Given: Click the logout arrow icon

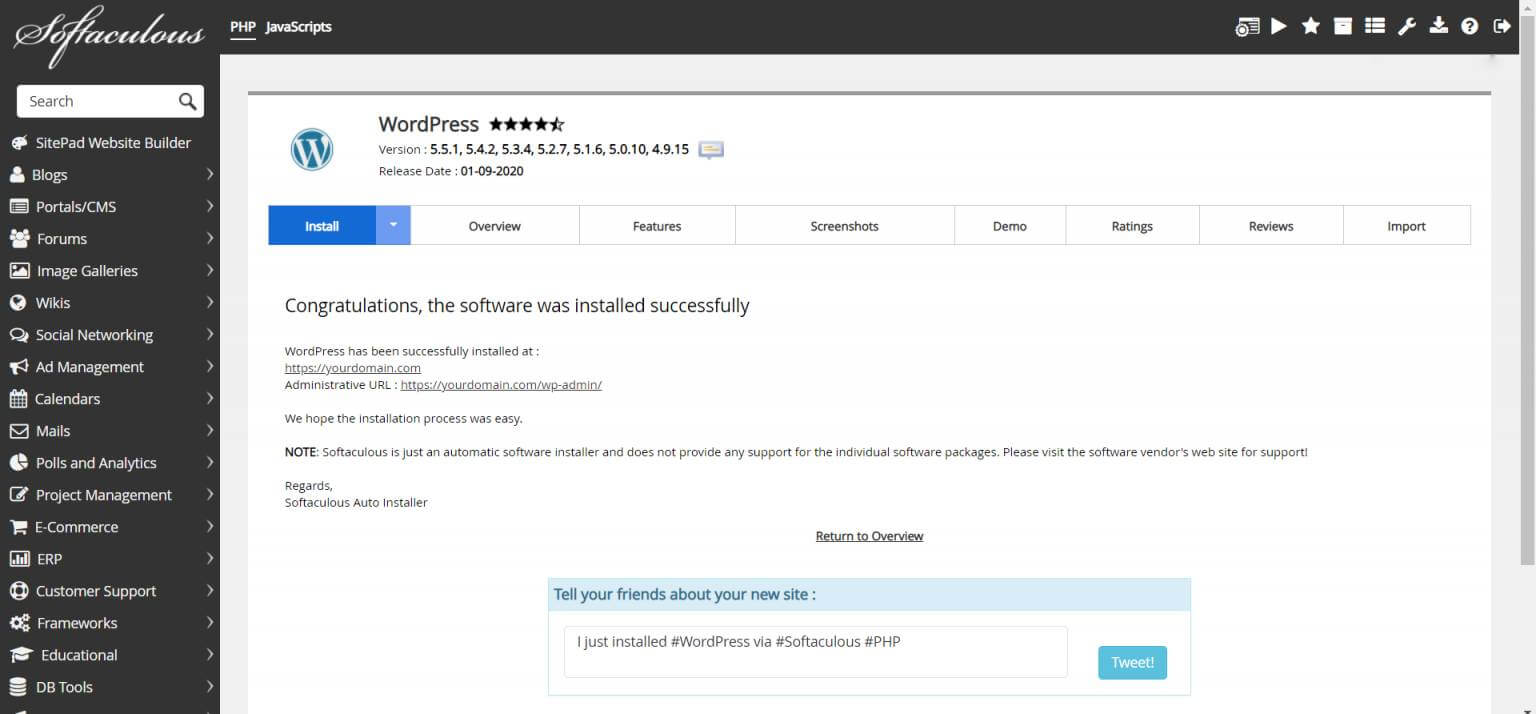Looking at the screenshot, I should pos(1502,27).
